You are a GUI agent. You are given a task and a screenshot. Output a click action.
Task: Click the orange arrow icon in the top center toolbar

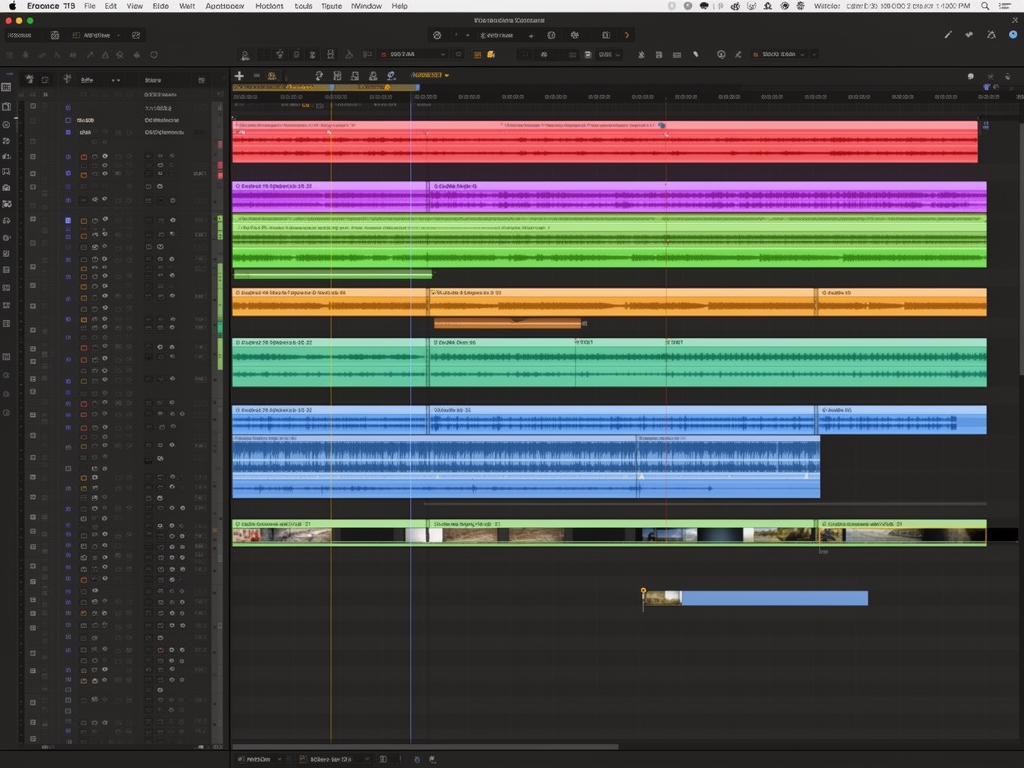[x=627, y=35]
